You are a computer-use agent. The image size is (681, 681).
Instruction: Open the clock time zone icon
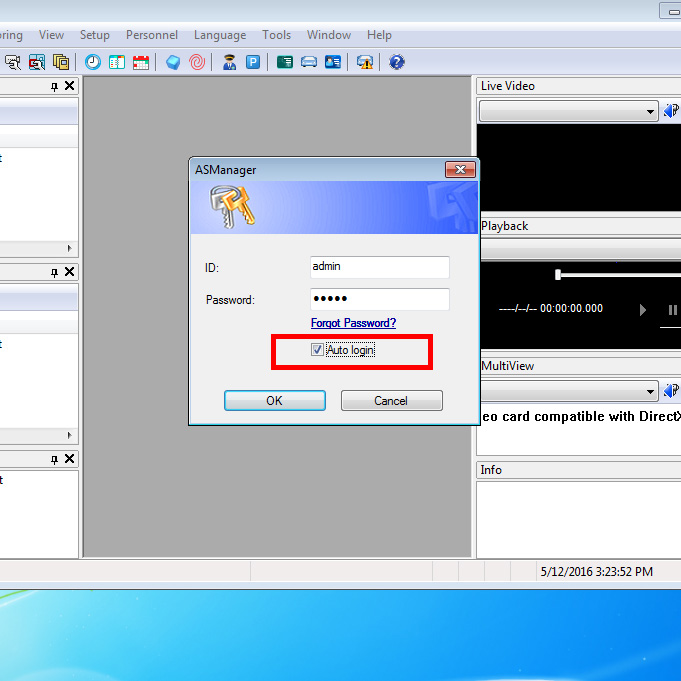coord(93,62)
